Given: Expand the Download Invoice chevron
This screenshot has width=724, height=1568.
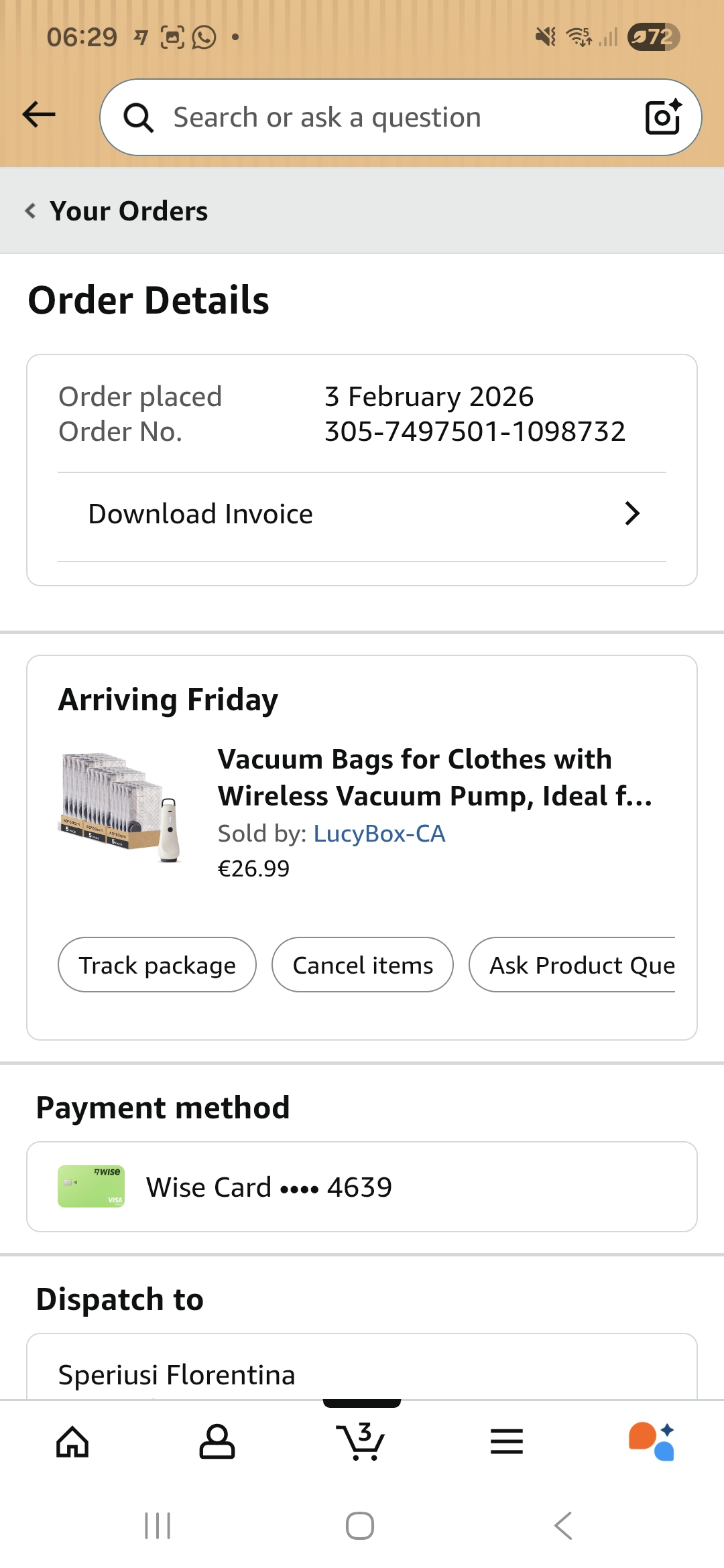Looking at the screenshot, I should pyautogui.click(x=631, y=514).
